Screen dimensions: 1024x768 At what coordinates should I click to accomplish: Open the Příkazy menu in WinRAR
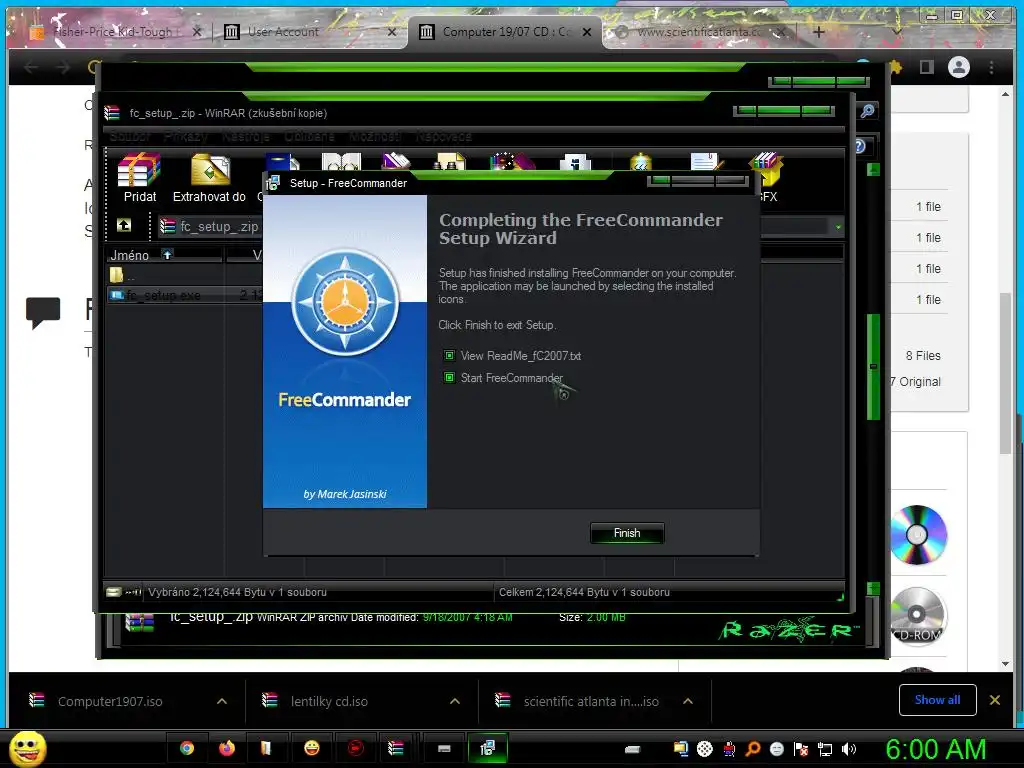click(185, 136)
